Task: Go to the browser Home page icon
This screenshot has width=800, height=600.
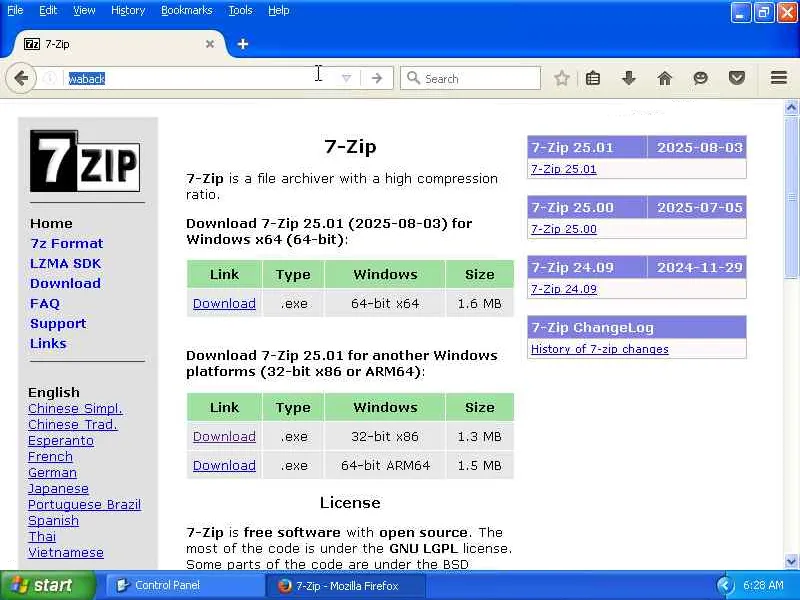Action: (x=664, y=78)
